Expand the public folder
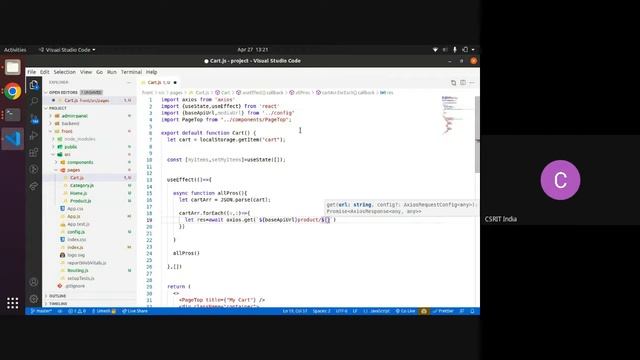Screen dimensions: 640x360 [70, 147]
